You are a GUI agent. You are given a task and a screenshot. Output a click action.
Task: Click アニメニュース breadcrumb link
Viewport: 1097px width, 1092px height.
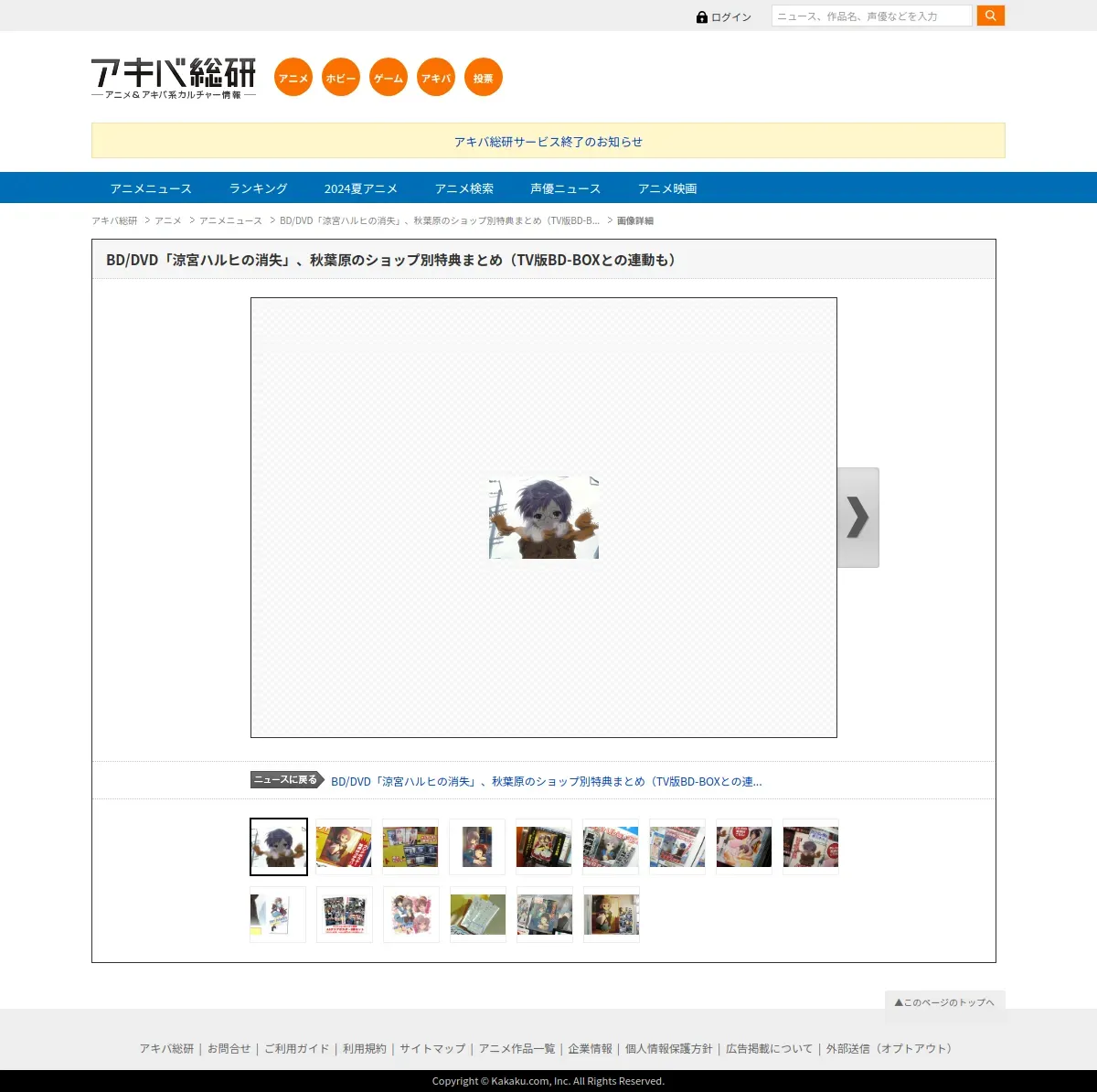[230, 220]
